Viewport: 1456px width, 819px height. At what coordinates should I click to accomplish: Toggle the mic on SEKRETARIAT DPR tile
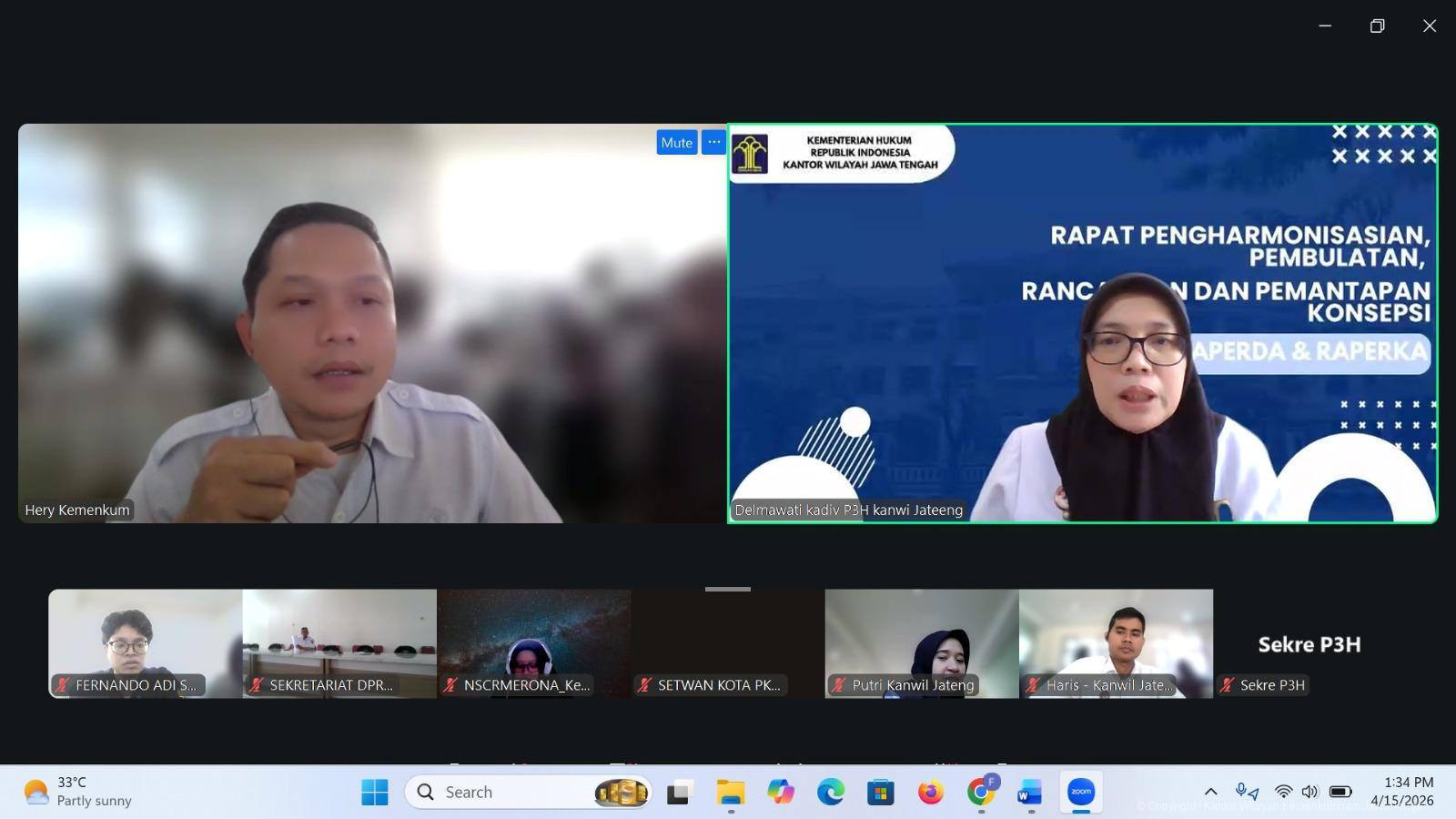(258, 685)
